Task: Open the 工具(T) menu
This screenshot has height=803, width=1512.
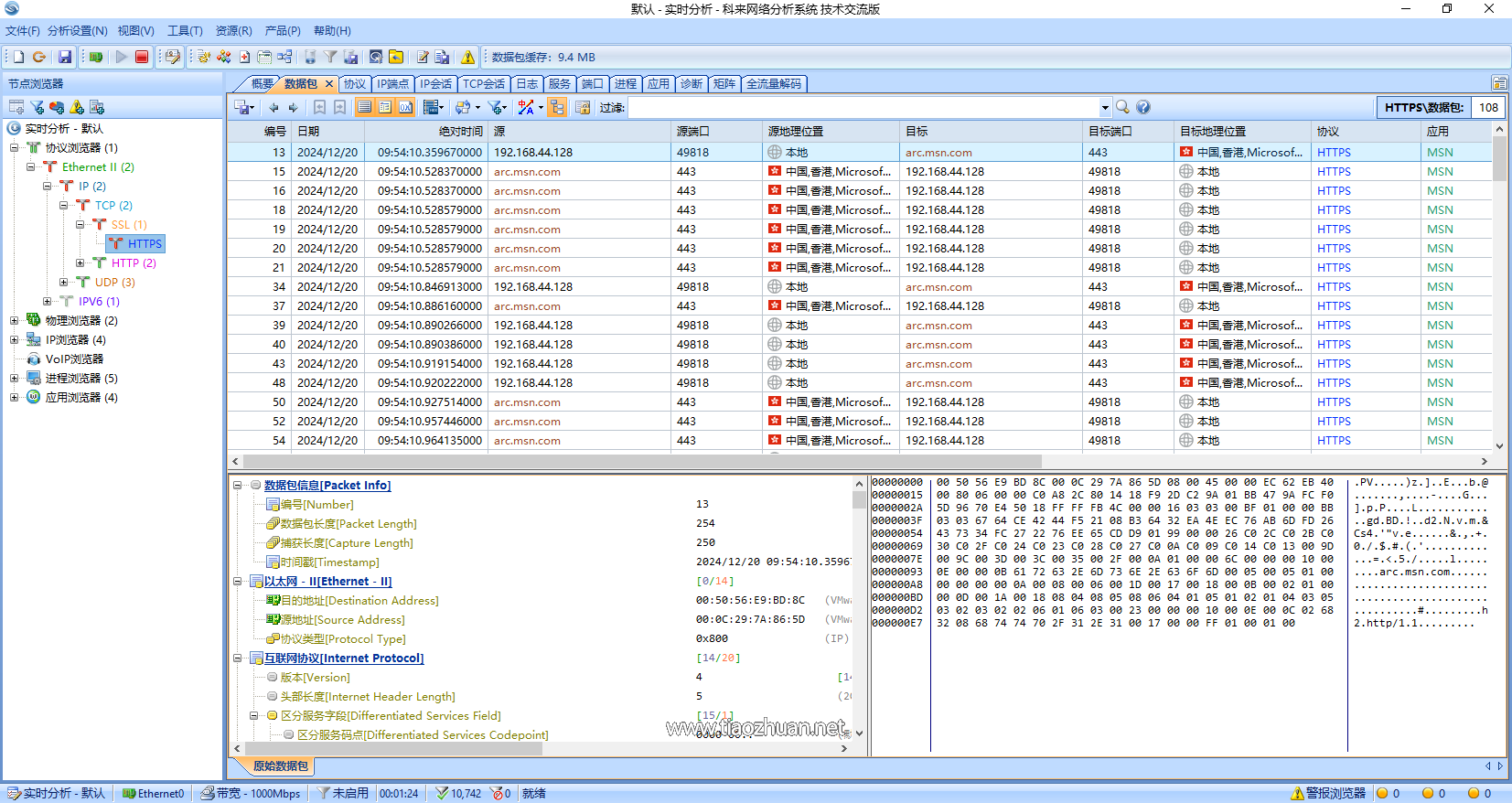Action: point(185,30)
